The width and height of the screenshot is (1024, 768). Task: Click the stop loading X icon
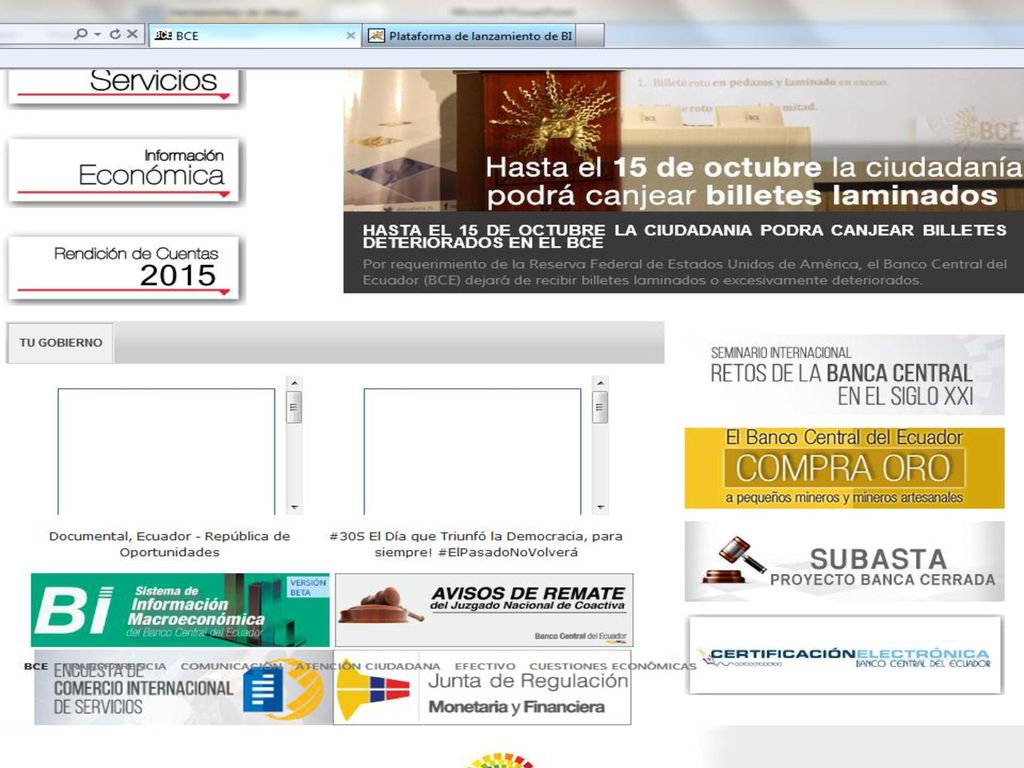click(x=132, y=34)
